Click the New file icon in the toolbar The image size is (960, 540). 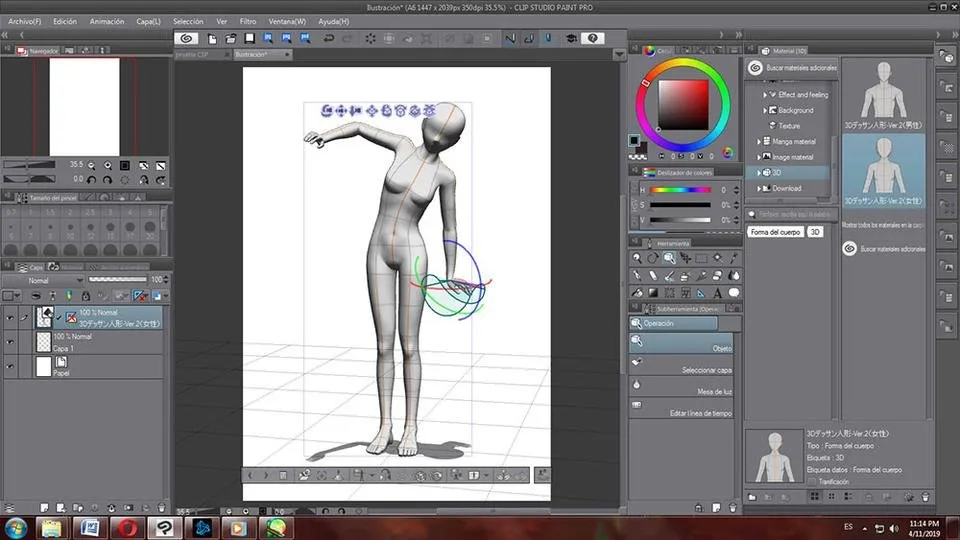[x=212, y=38]
